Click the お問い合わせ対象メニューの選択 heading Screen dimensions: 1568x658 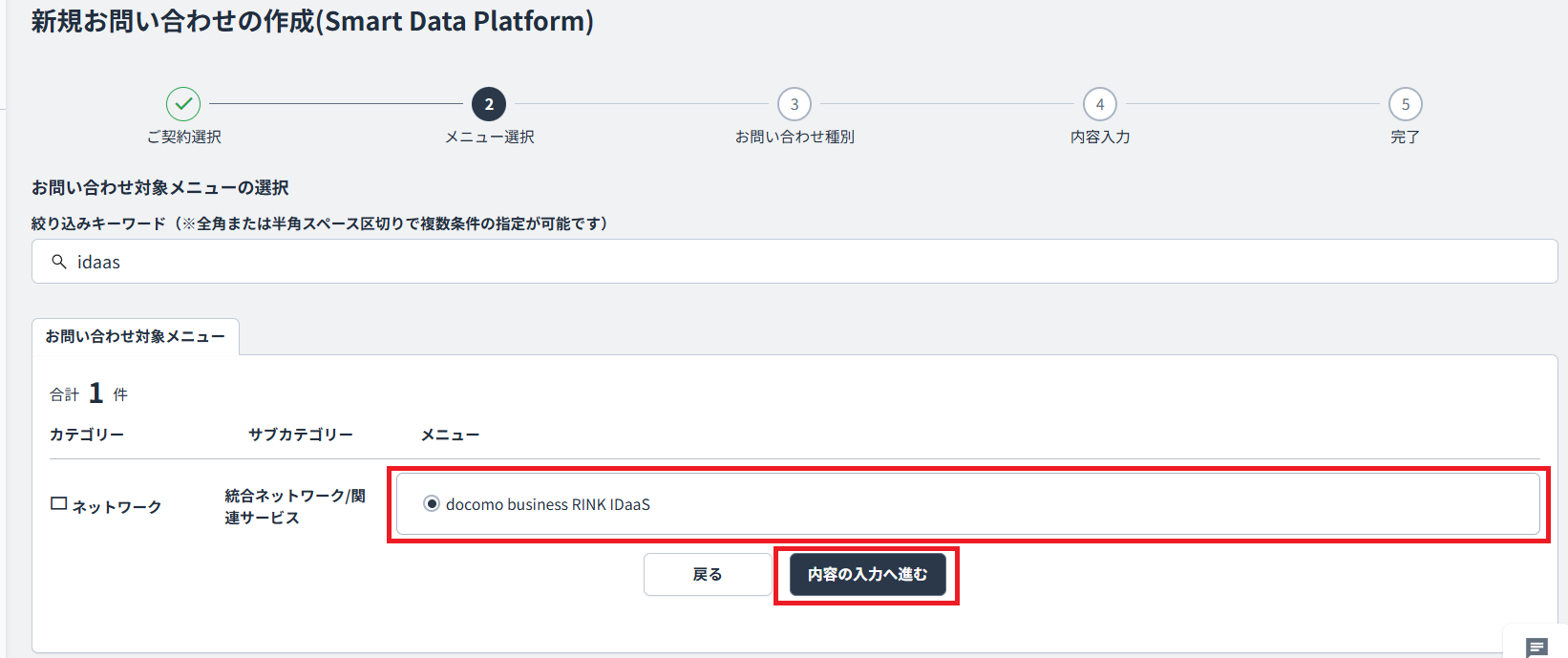point(160,188)
